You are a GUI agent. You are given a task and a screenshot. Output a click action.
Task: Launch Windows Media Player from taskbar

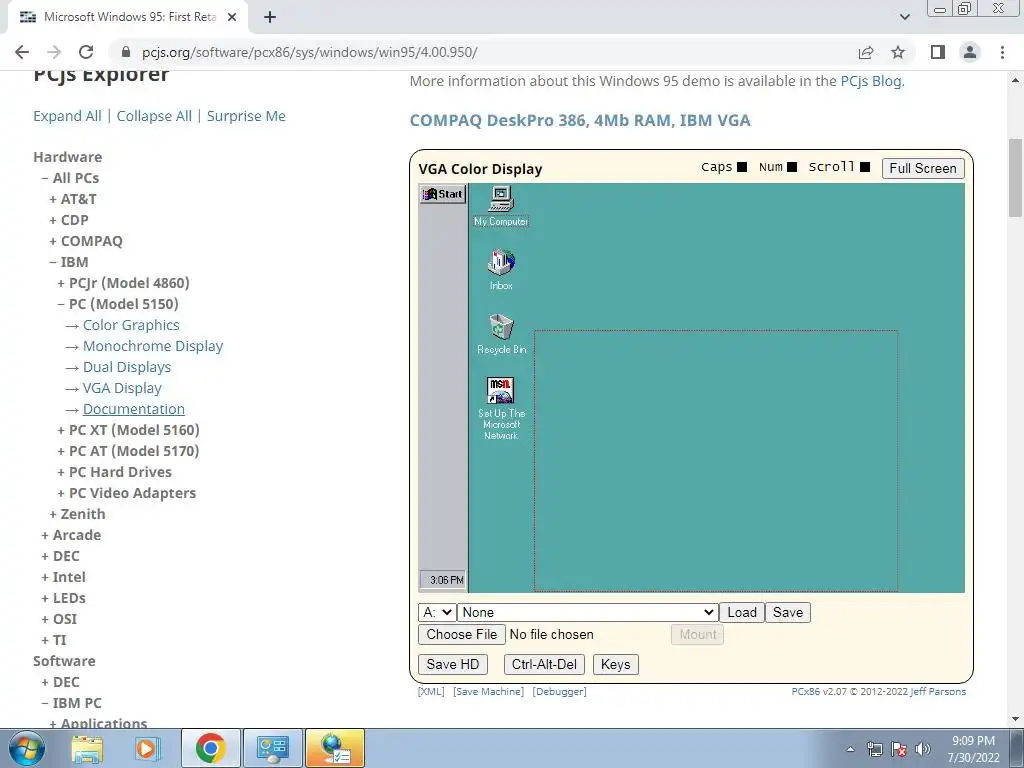click(147, 748)
